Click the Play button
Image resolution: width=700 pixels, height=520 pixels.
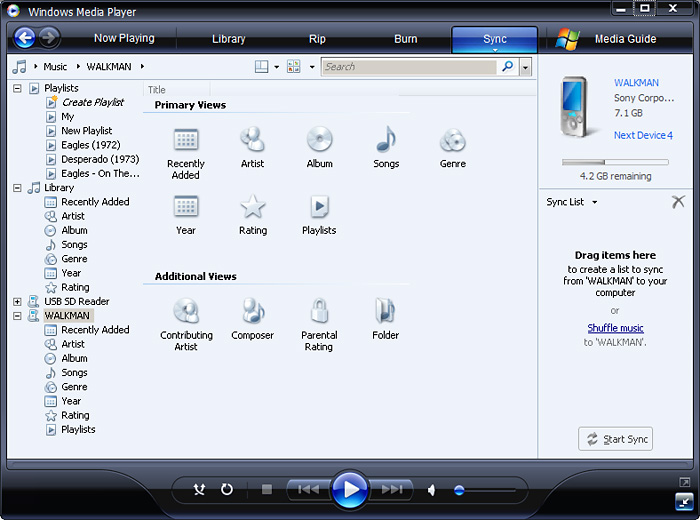tap(350, 490)
